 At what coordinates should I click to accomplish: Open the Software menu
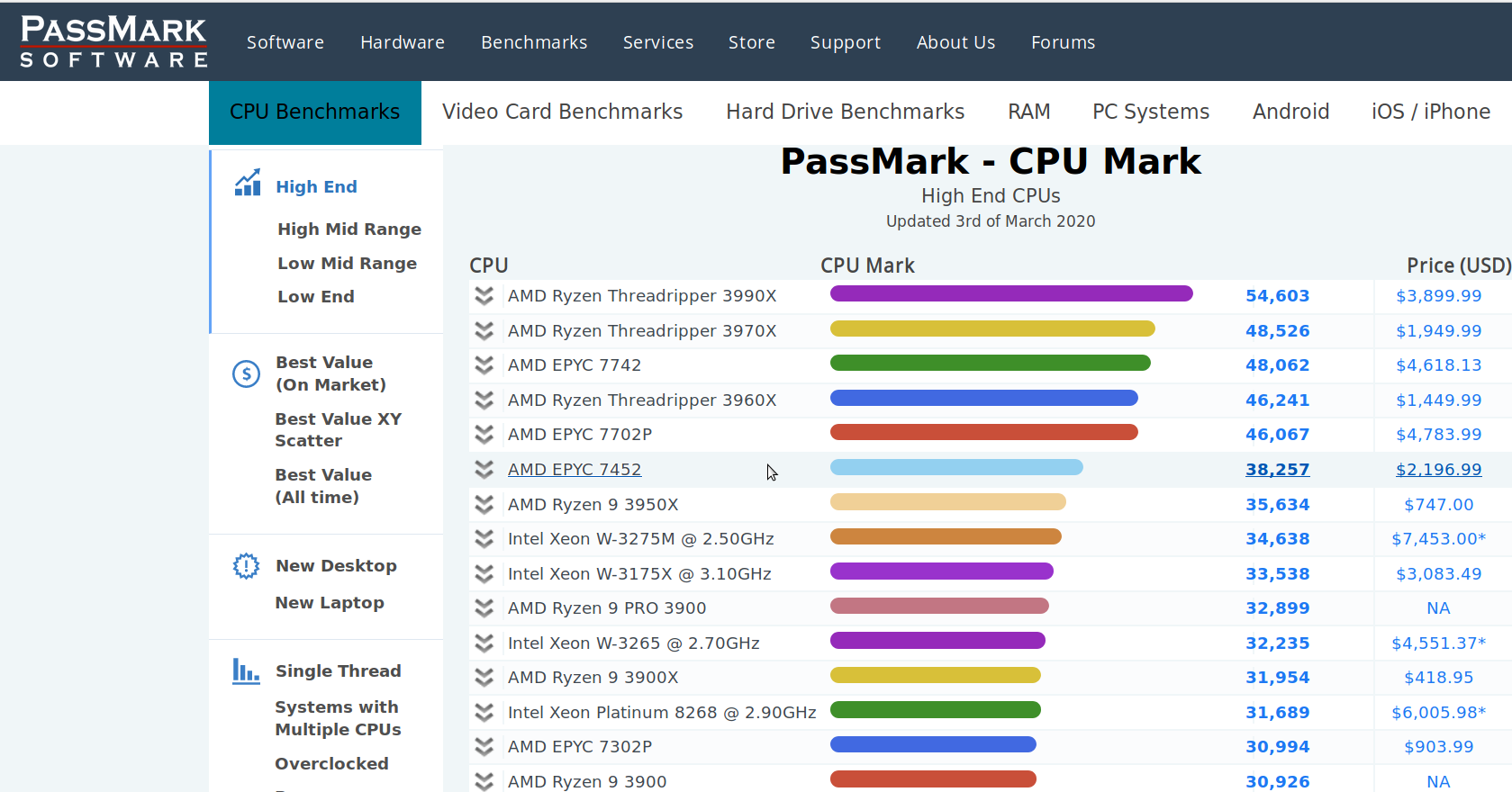[x=285, y=42]
